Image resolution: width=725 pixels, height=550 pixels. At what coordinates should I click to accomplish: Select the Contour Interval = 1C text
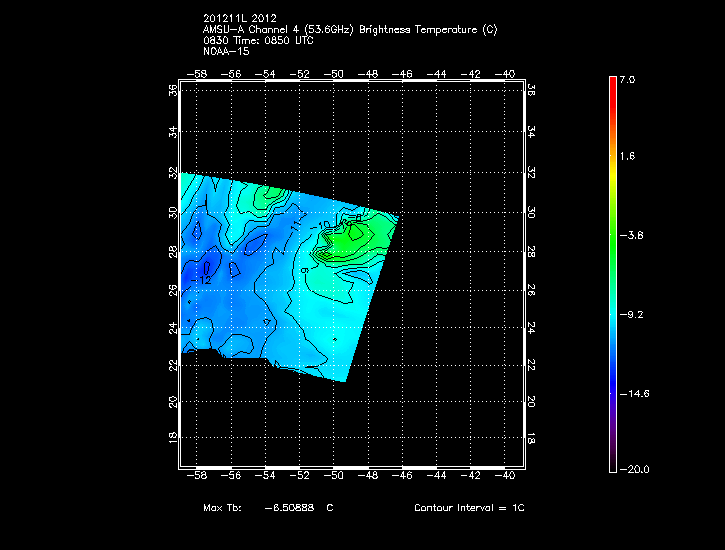point(469,508)
